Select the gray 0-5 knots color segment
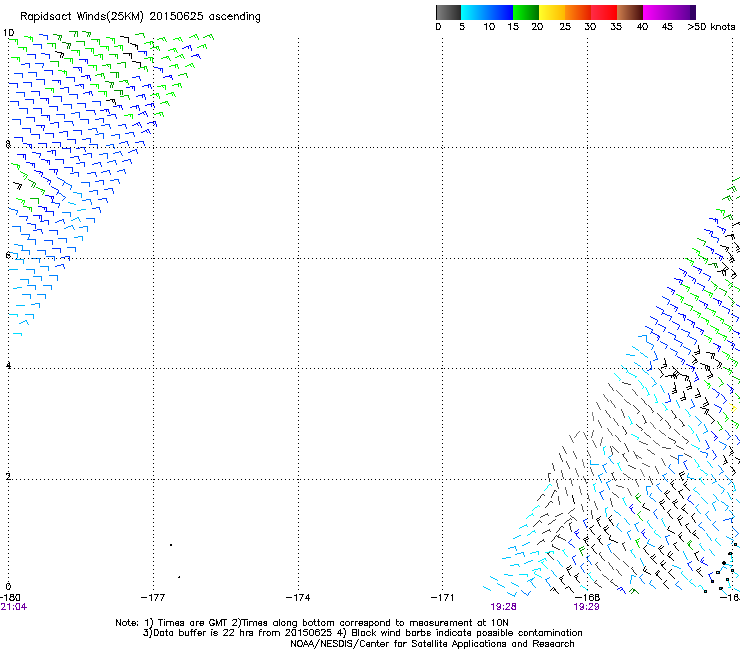The image size is (740, 650). coord(448,12)
